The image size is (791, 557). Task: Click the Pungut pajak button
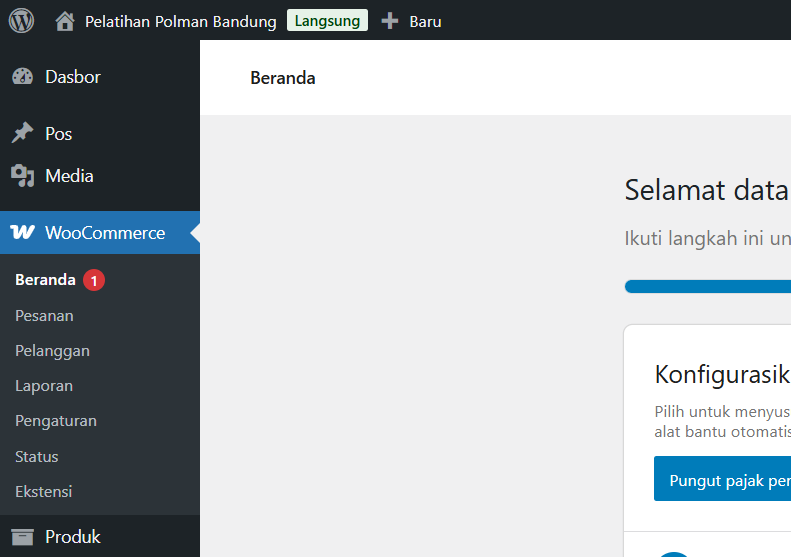pyautogui.click(x=722, y=479)
